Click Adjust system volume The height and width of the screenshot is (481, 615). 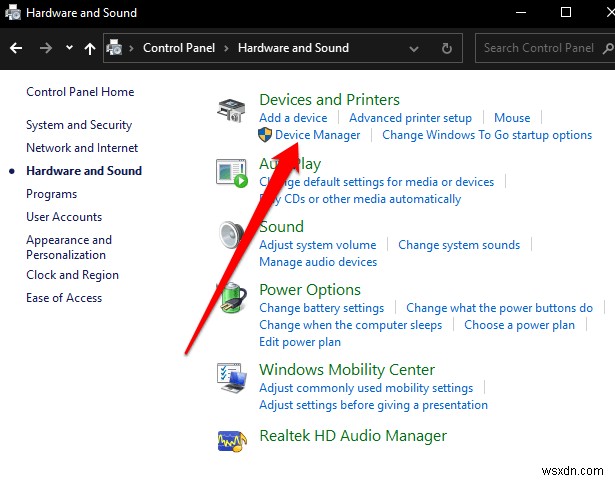pyautogui.click(x=317, y=245)
